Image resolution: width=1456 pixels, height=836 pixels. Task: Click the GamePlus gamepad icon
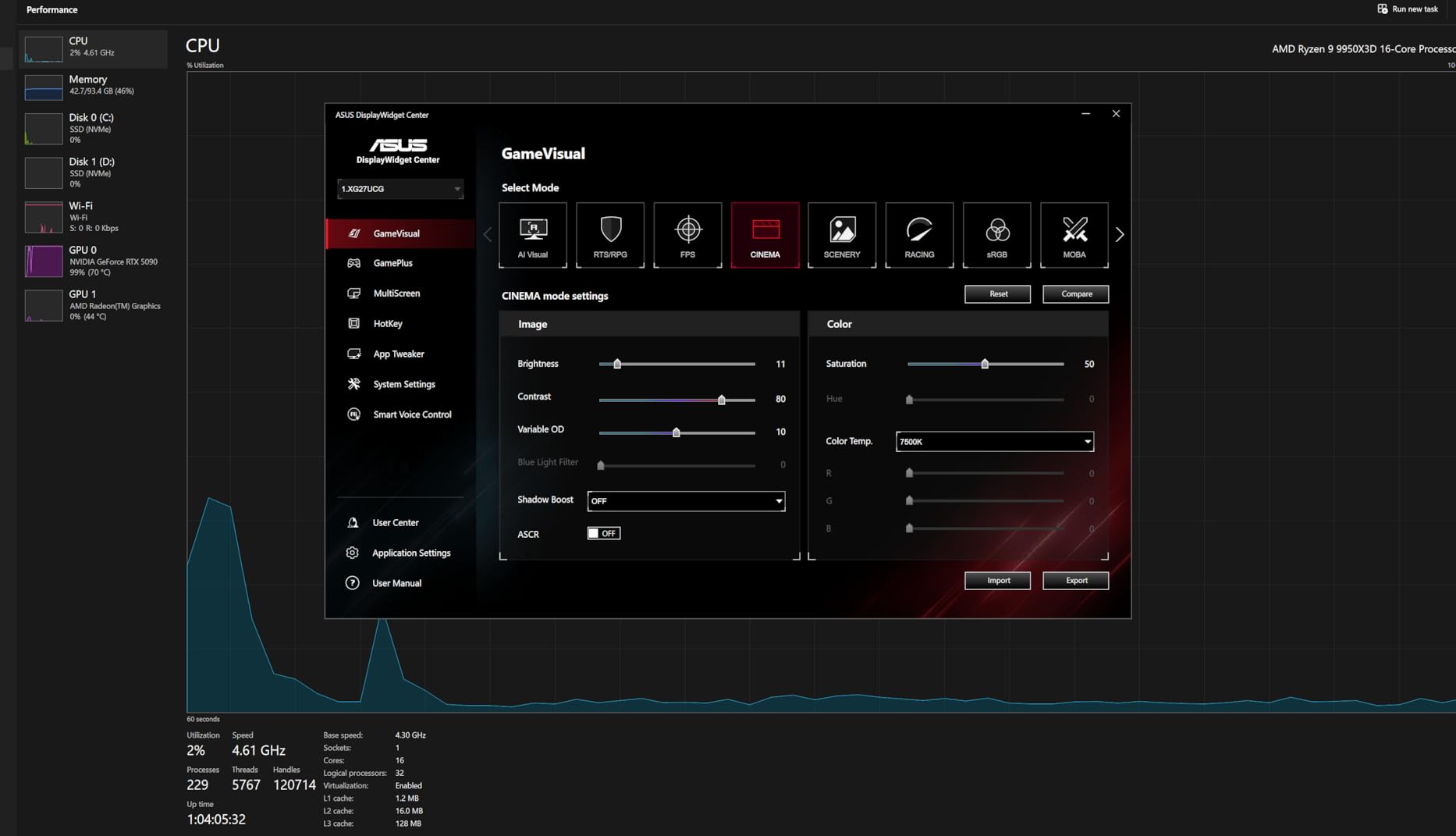click(x=354, y=263)
